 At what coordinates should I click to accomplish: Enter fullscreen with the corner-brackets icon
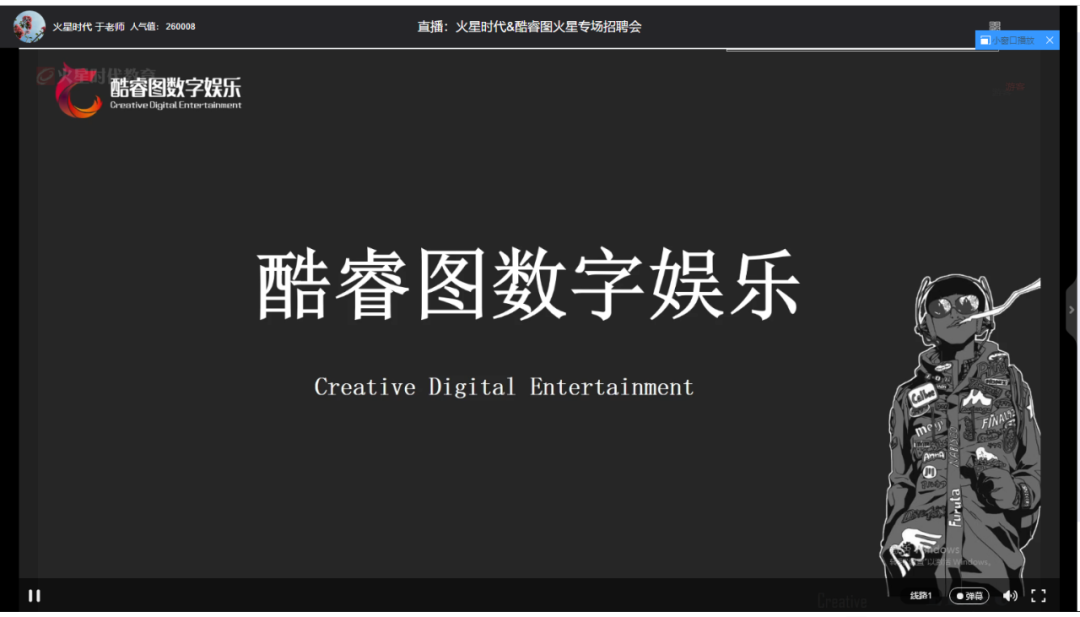[x=1038, y=596]
